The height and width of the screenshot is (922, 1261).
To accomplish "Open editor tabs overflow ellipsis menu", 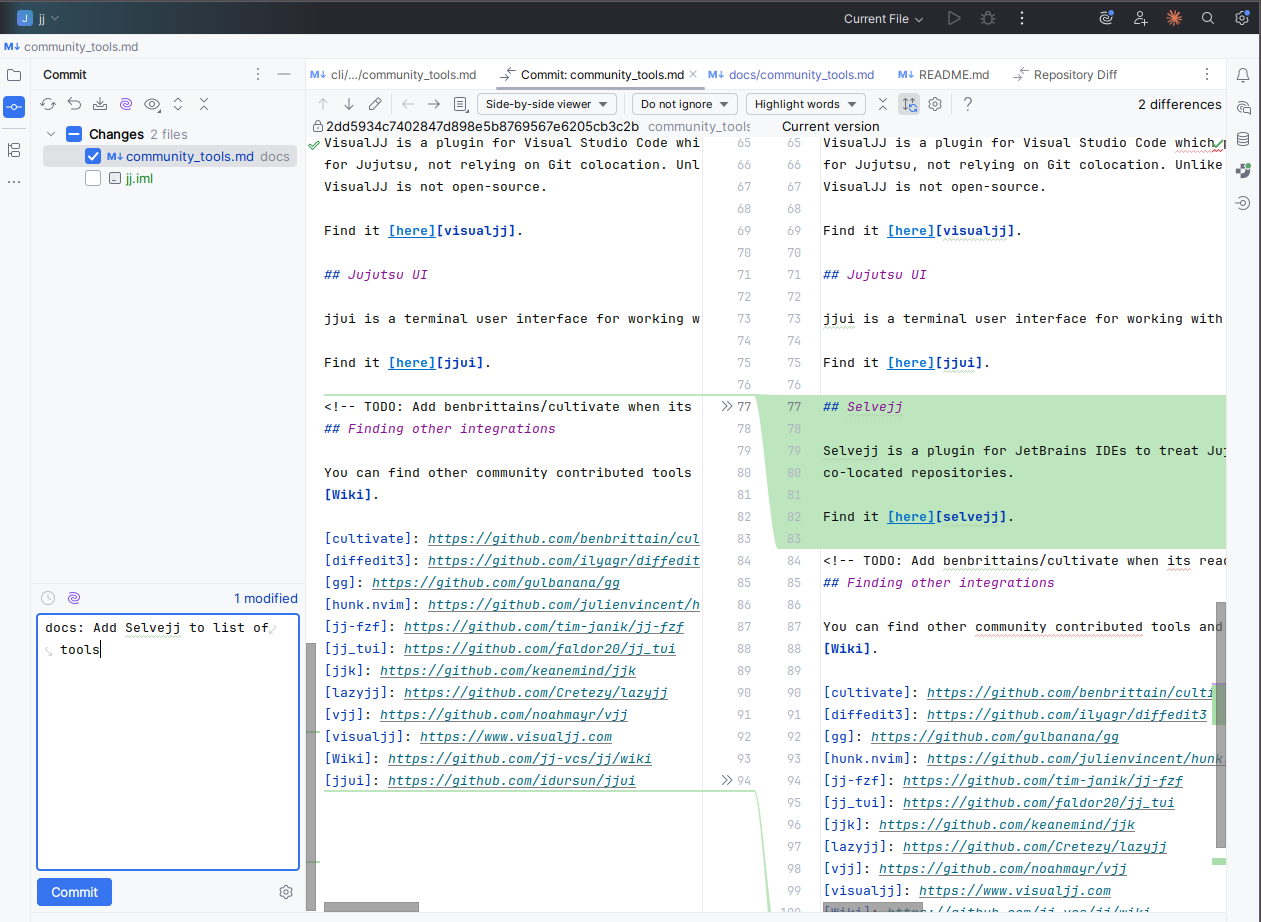I will point(1207,74).
